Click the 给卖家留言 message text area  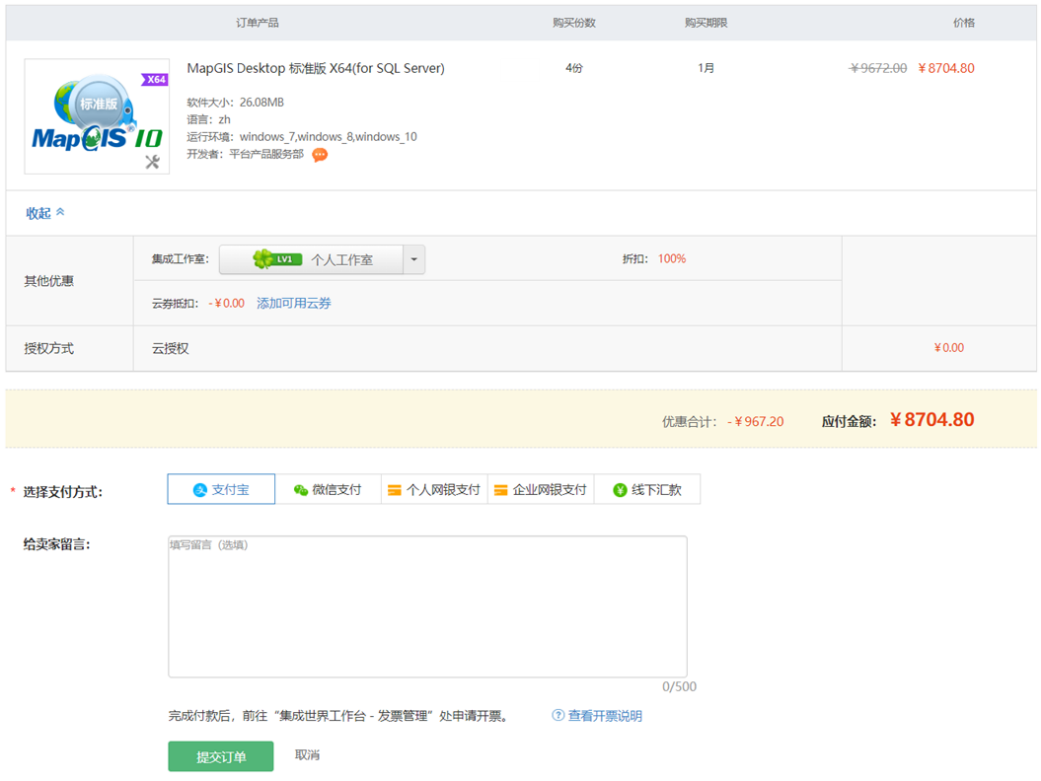coord(428,607)
